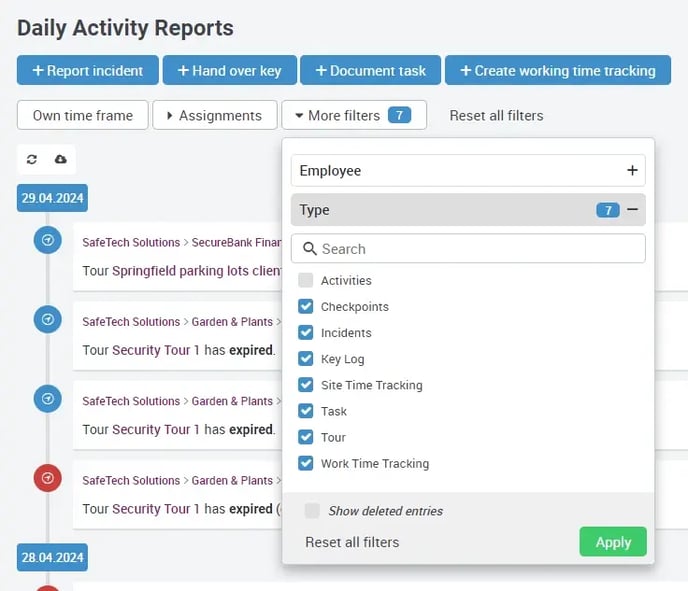The width and height of the screenshot is (688, 591).
Task: Click the Report incident button
Action: coord(88,71)
